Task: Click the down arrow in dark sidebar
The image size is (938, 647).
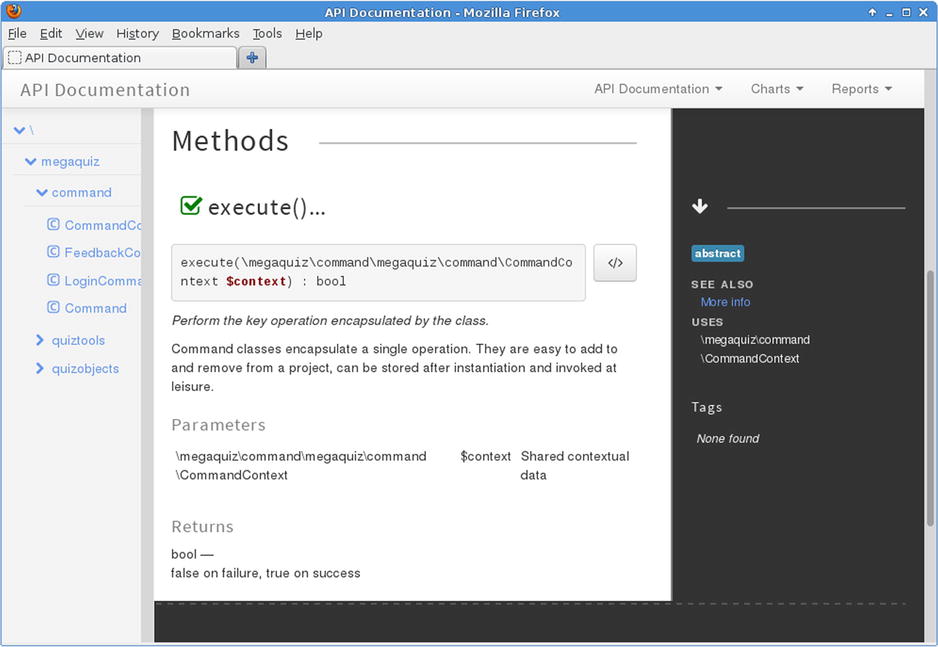Action: (x=700, y=207)
